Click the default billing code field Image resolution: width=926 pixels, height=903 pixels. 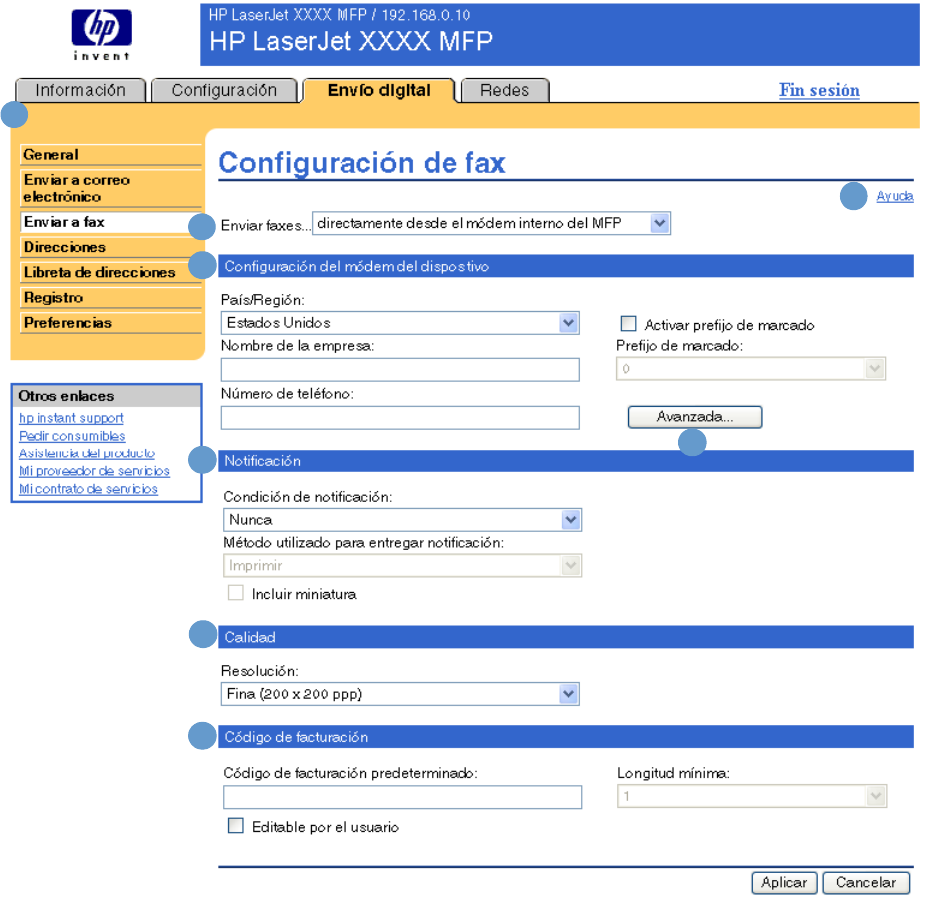pyautogui.click(x=402, y=797)
